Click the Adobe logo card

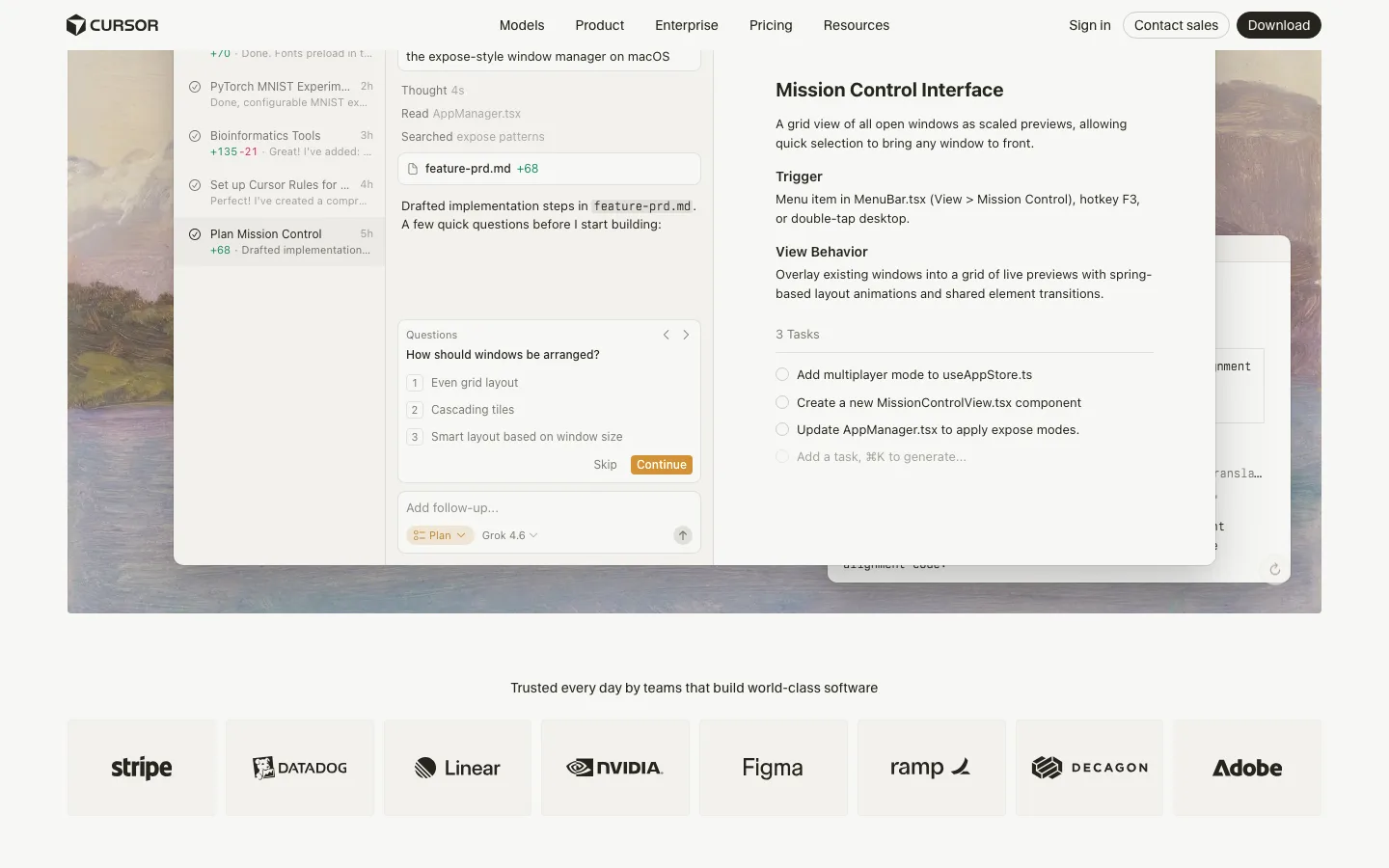click(x=1247, y=768)
